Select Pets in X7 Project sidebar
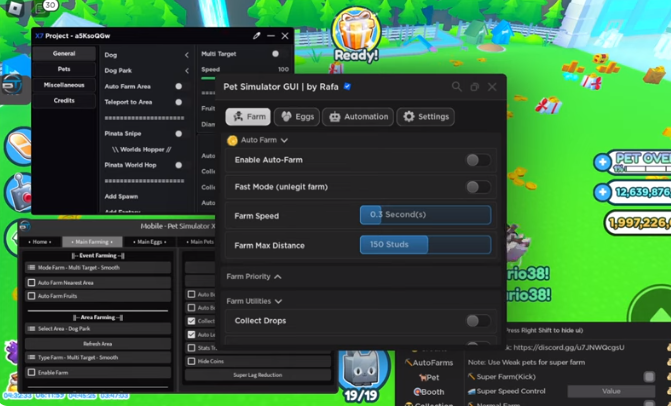 pos(64,69)
